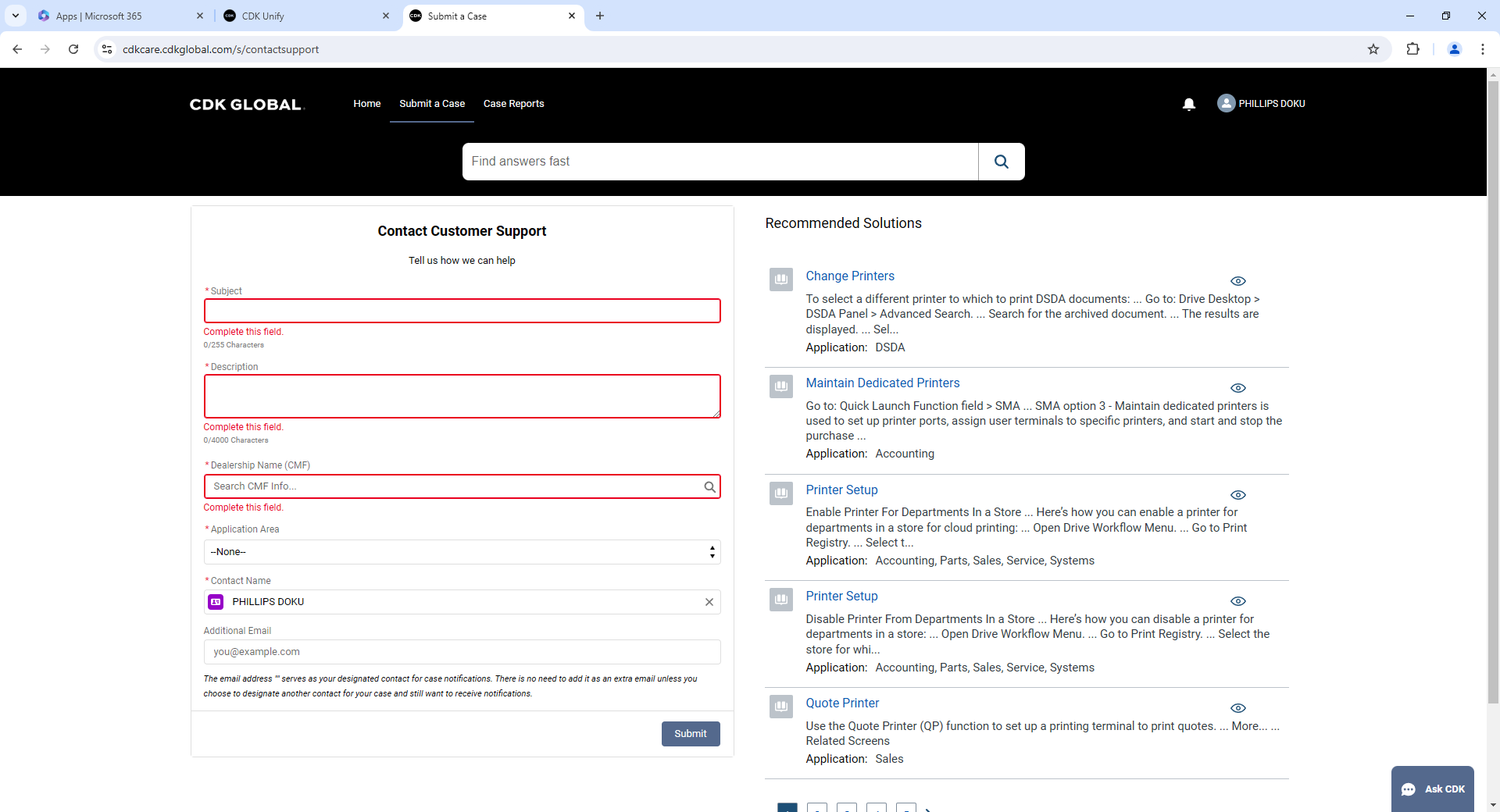Preview Enable Printer Setup via eye icon
This screenshot has height=812, width=1500.
[x=1238, y=495]
